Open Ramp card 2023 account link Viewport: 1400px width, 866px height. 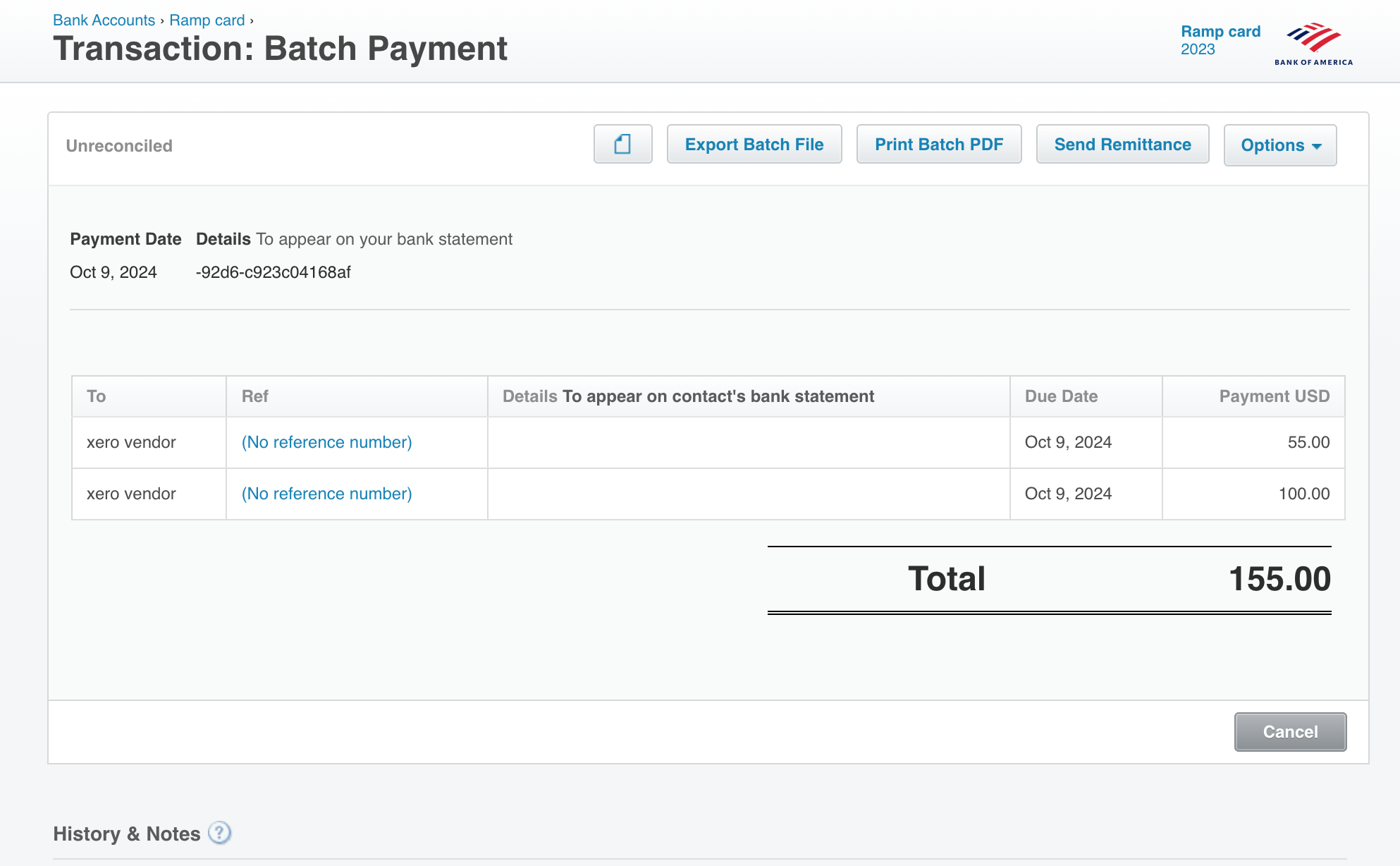[x=1220, y=40]
